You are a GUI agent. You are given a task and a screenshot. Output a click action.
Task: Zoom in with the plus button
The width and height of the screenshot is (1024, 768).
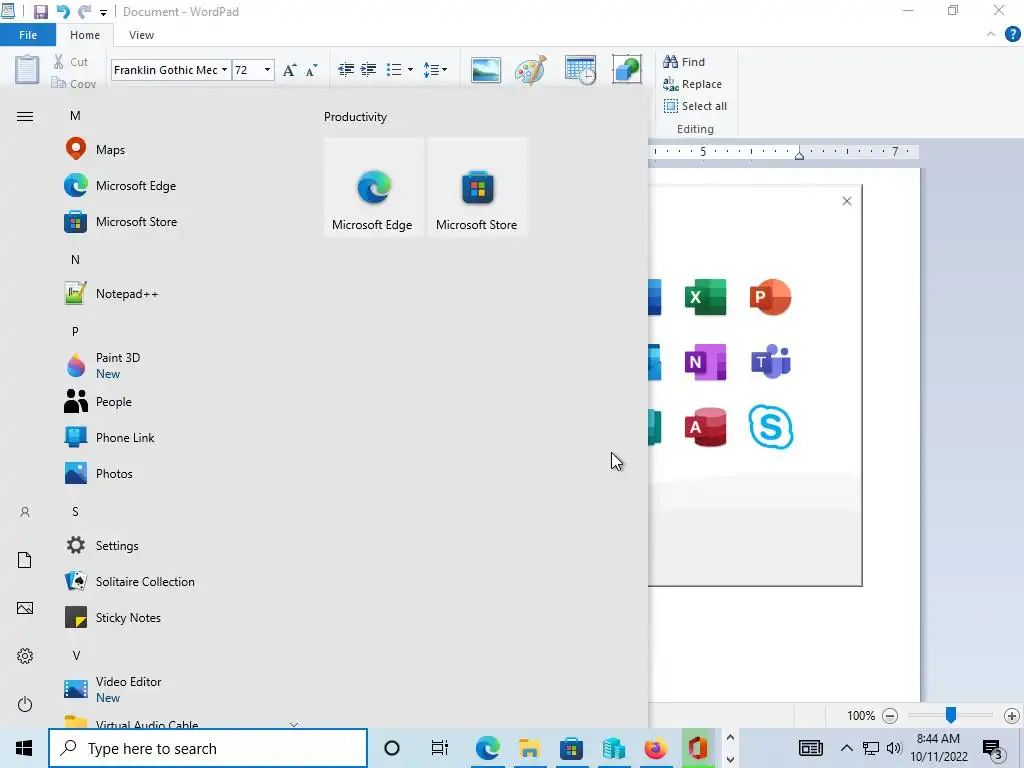click(1012, 716)
